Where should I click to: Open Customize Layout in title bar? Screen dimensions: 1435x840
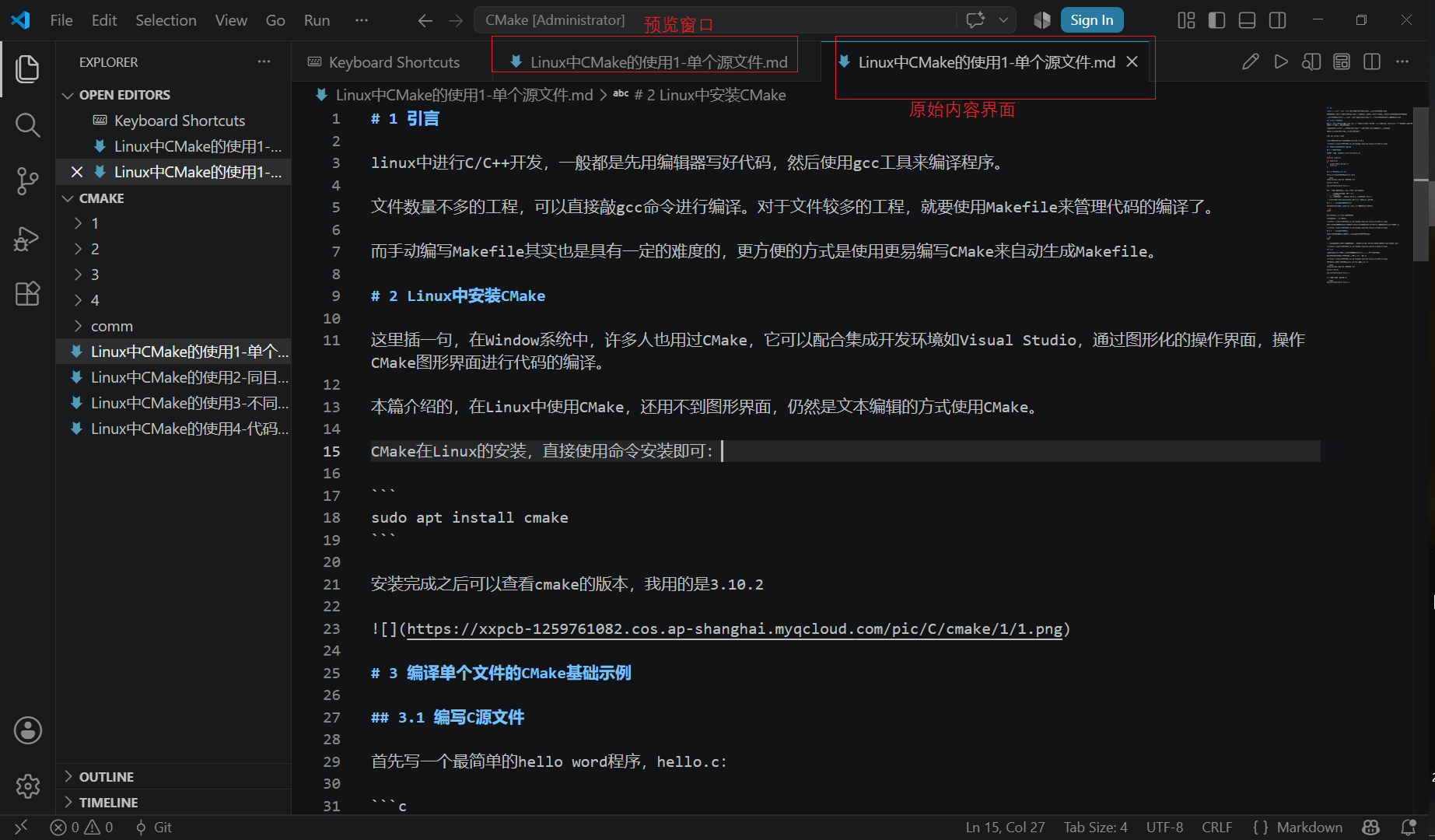[1186, 20]
